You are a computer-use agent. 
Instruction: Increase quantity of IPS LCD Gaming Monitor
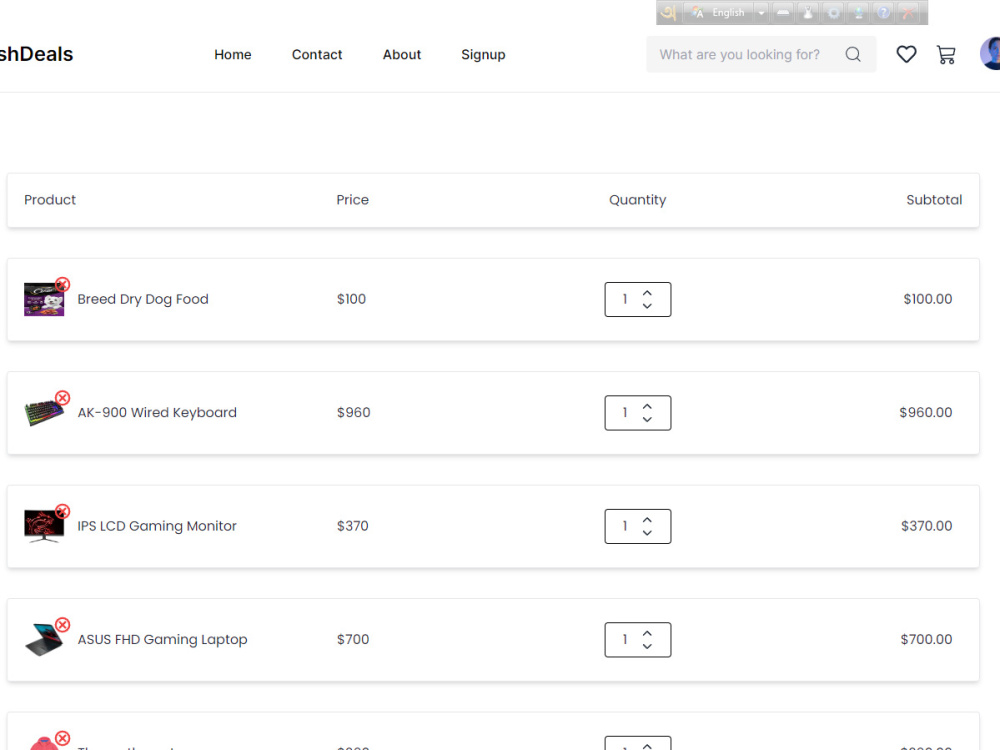point(647,520)
